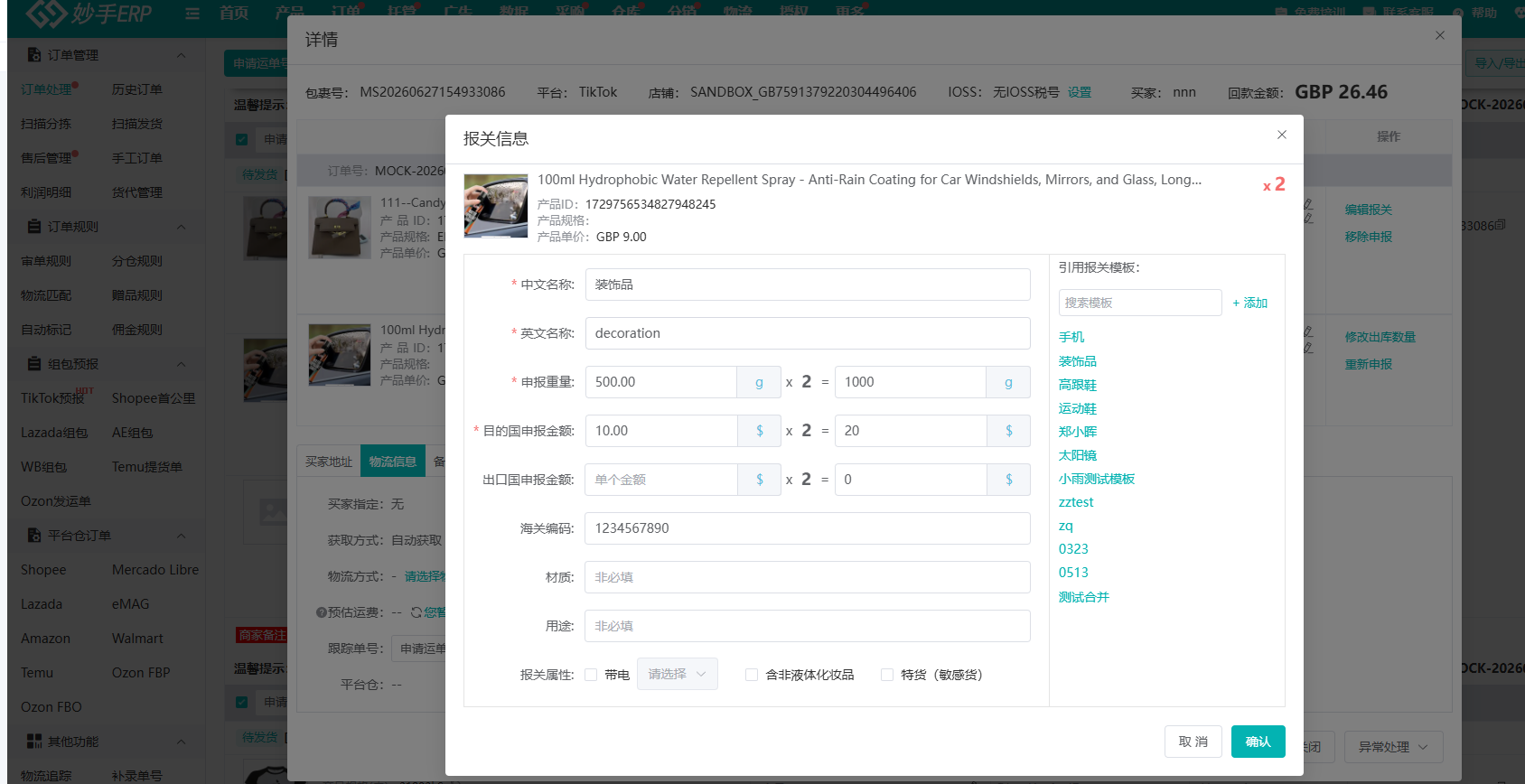The image size is (1525, 784).
Task: Switch to the 物流信息 tab
Action: pyautogui.click(x=392, y=462)
